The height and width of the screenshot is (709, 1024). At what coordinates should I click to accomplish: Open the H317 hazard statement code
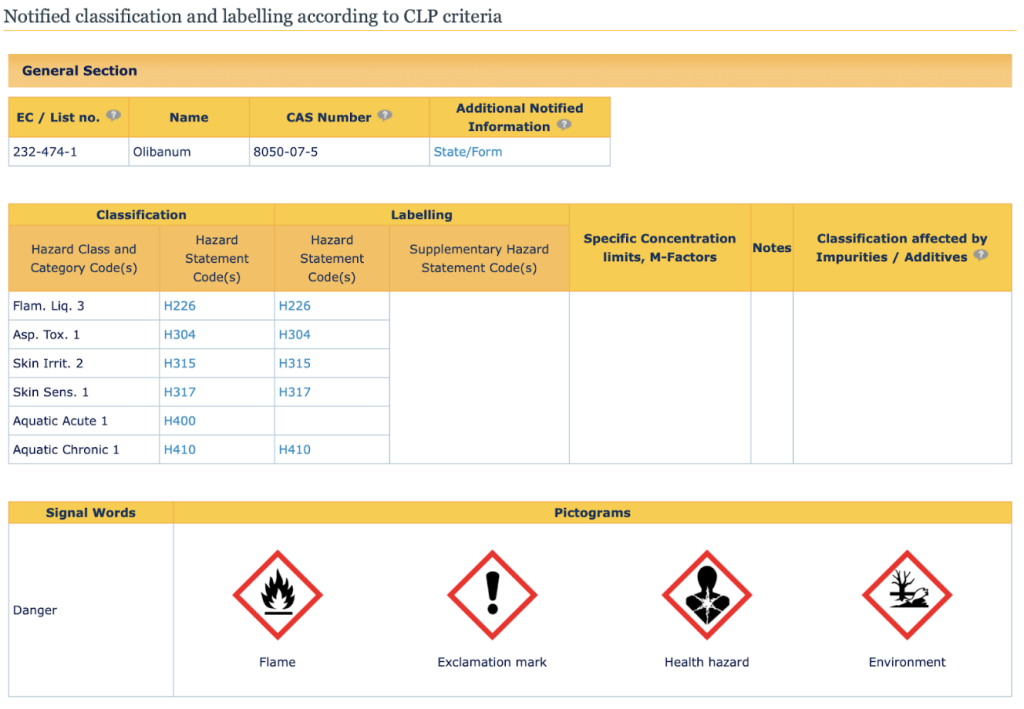(179, 391)
